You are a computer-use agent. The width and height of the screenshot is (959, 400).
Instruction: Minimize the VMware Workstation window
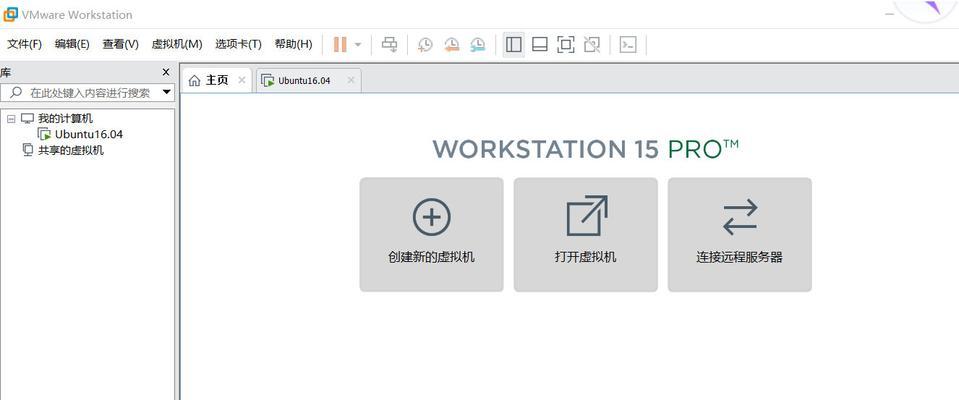coord(890,14)
